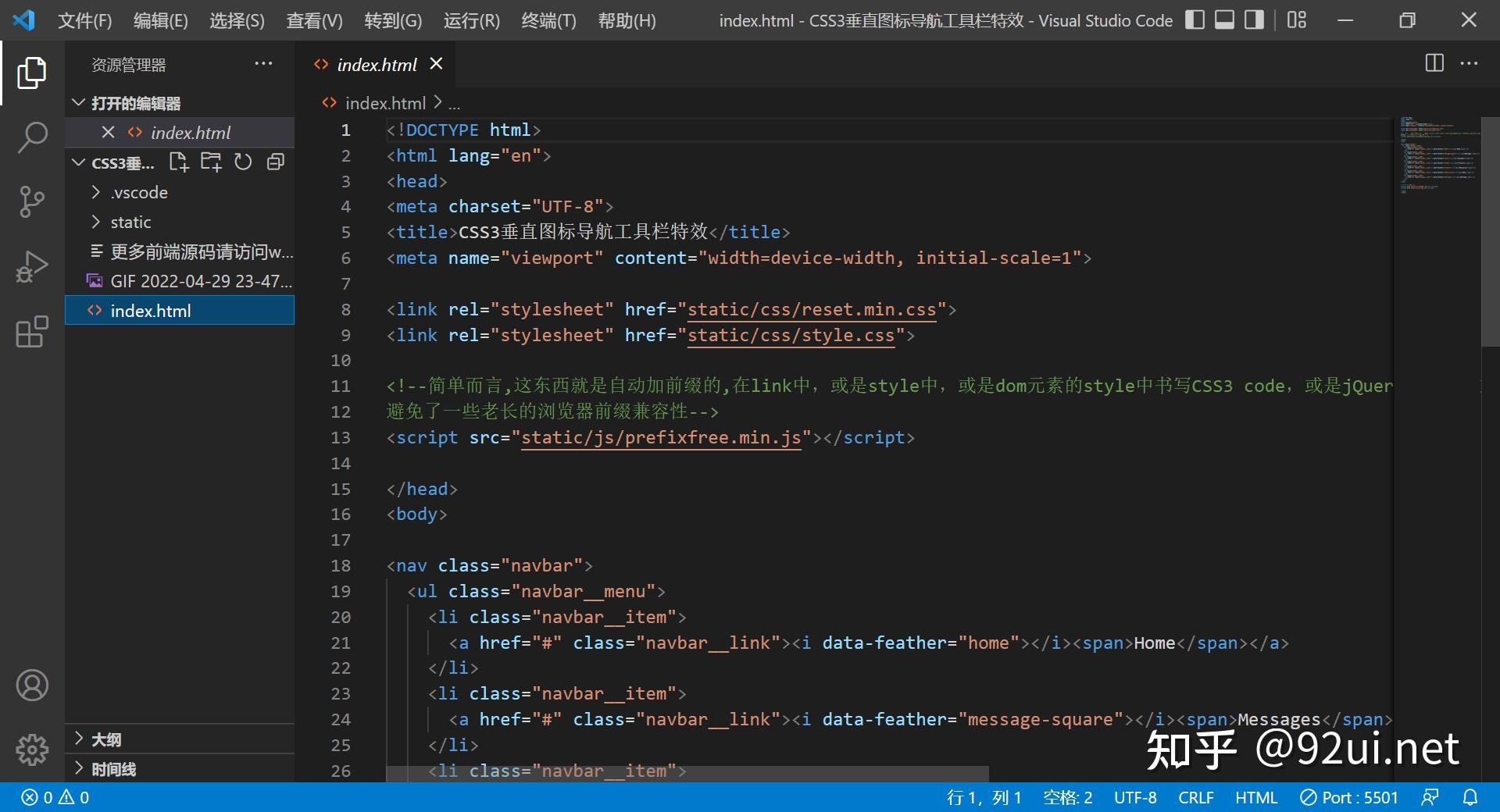Screen dimensions: 1500x812
Task: Close index.html in open editors list
Action: coord(108,133)
